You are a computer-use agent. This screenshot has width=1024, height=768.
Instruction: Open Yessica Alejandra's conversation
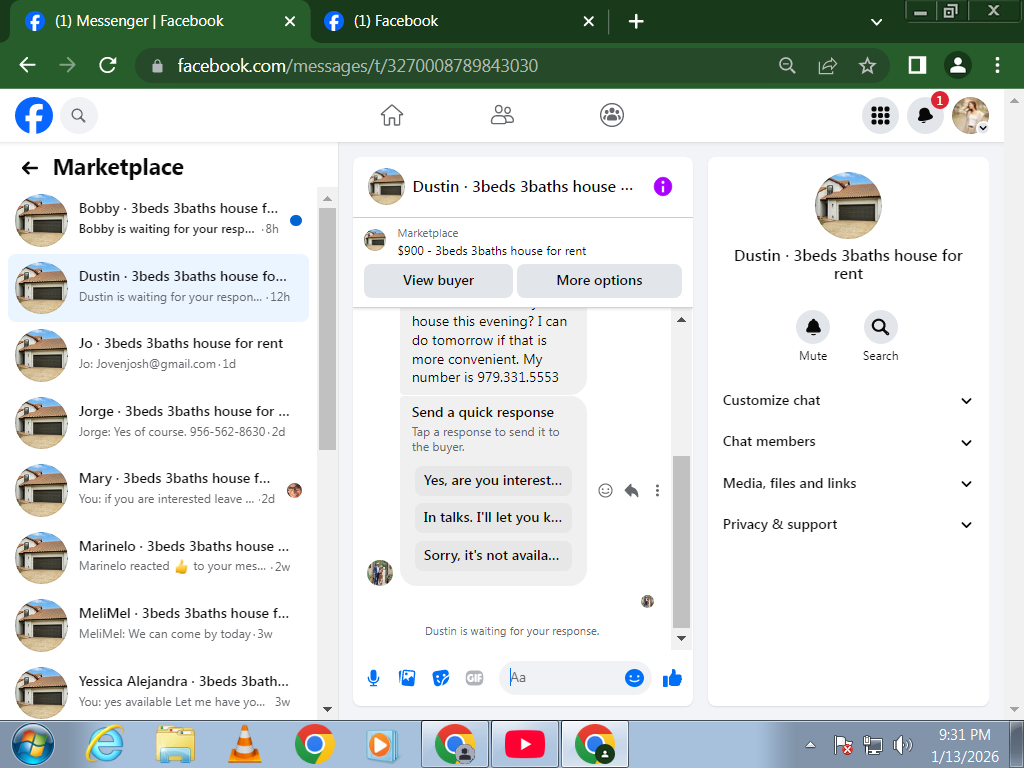tap(158, 691)
